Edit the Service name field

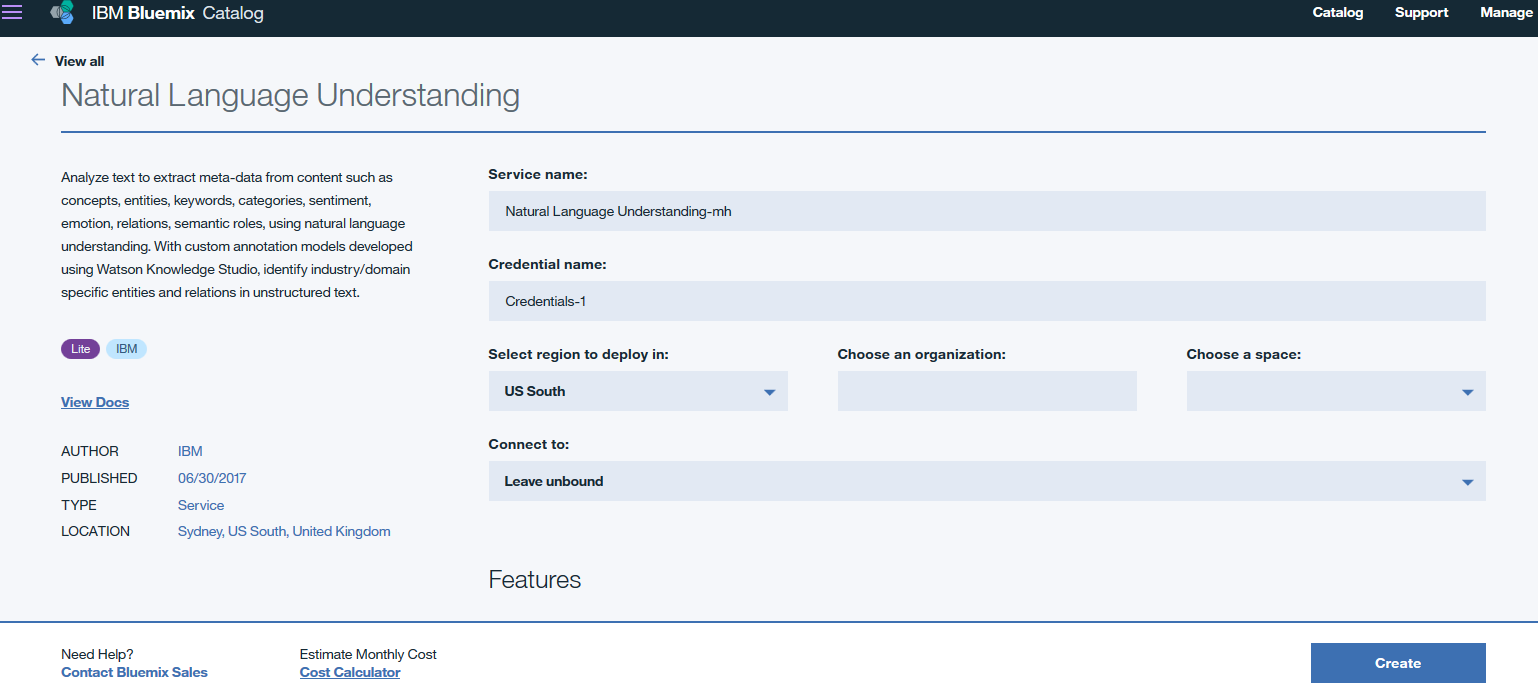[987, 211]
